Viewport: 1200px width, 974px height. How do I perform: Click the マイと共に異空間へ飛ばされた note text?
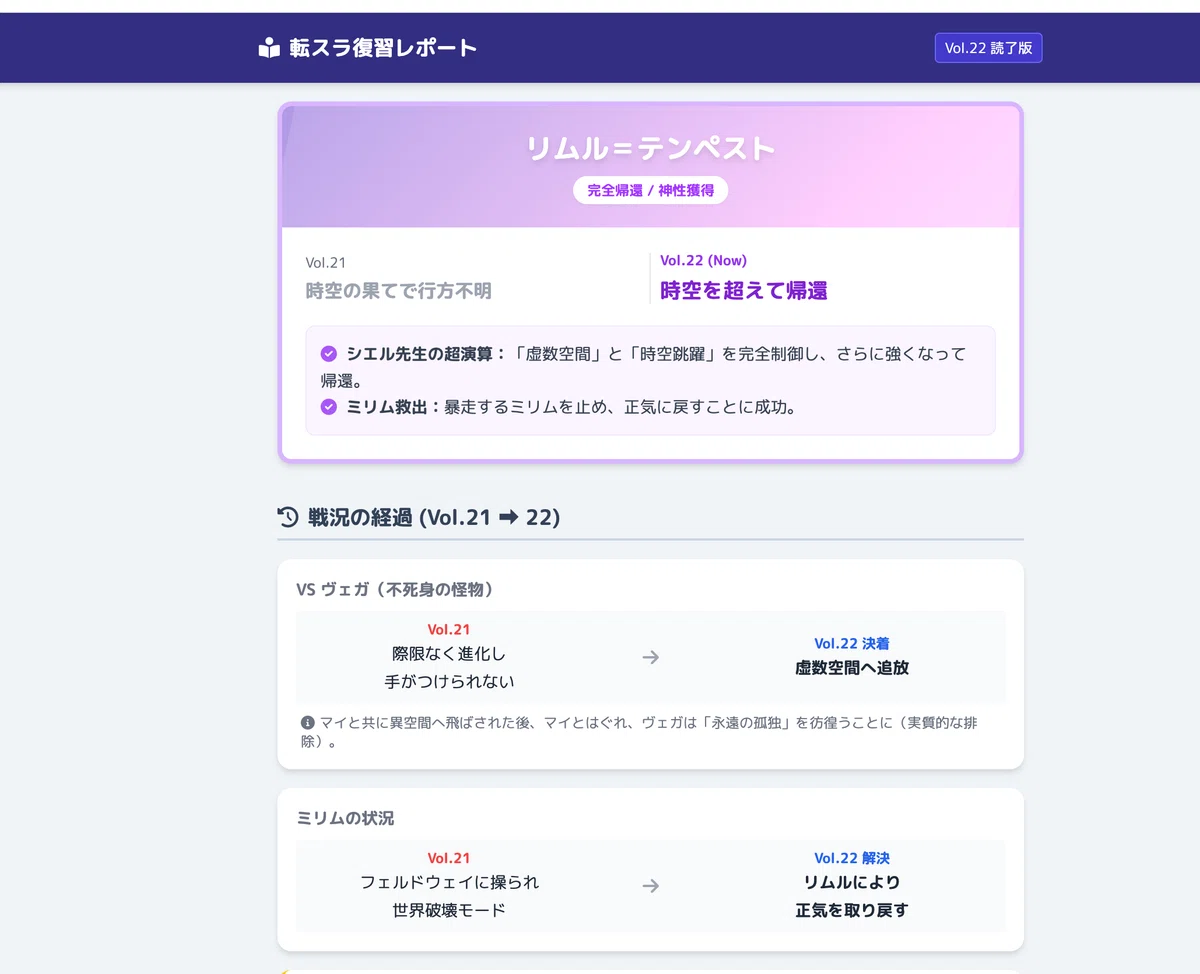[x=638, y=732]
